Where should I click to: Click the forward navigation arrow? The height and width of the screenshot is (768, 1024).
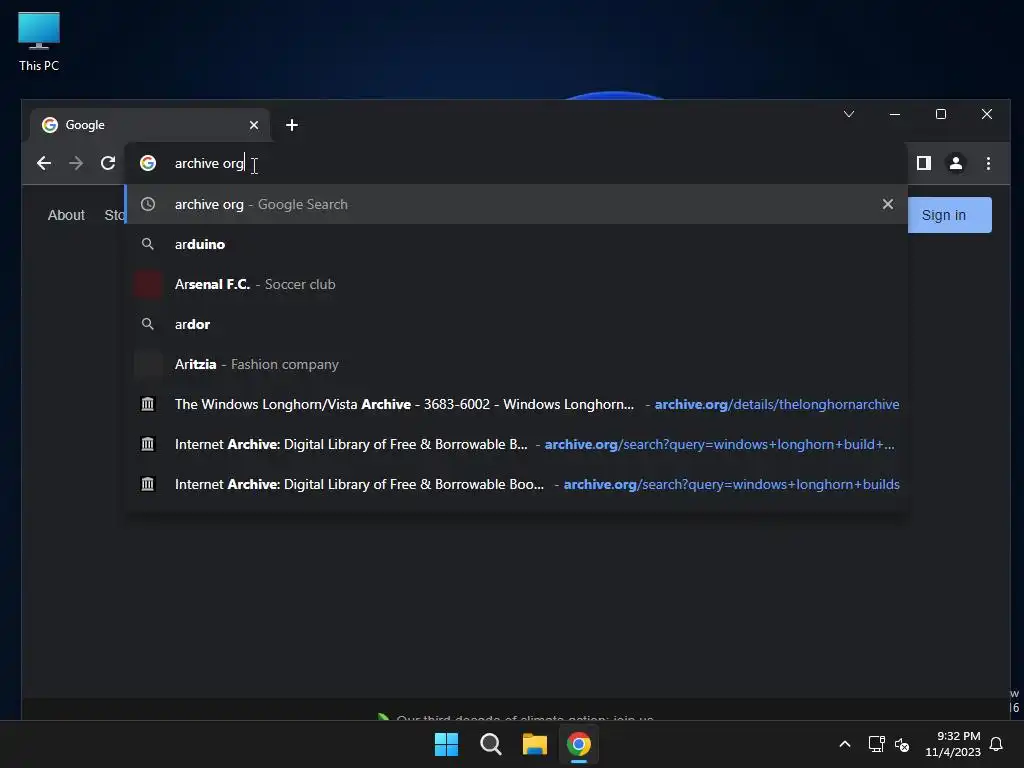tap(76, 163)
